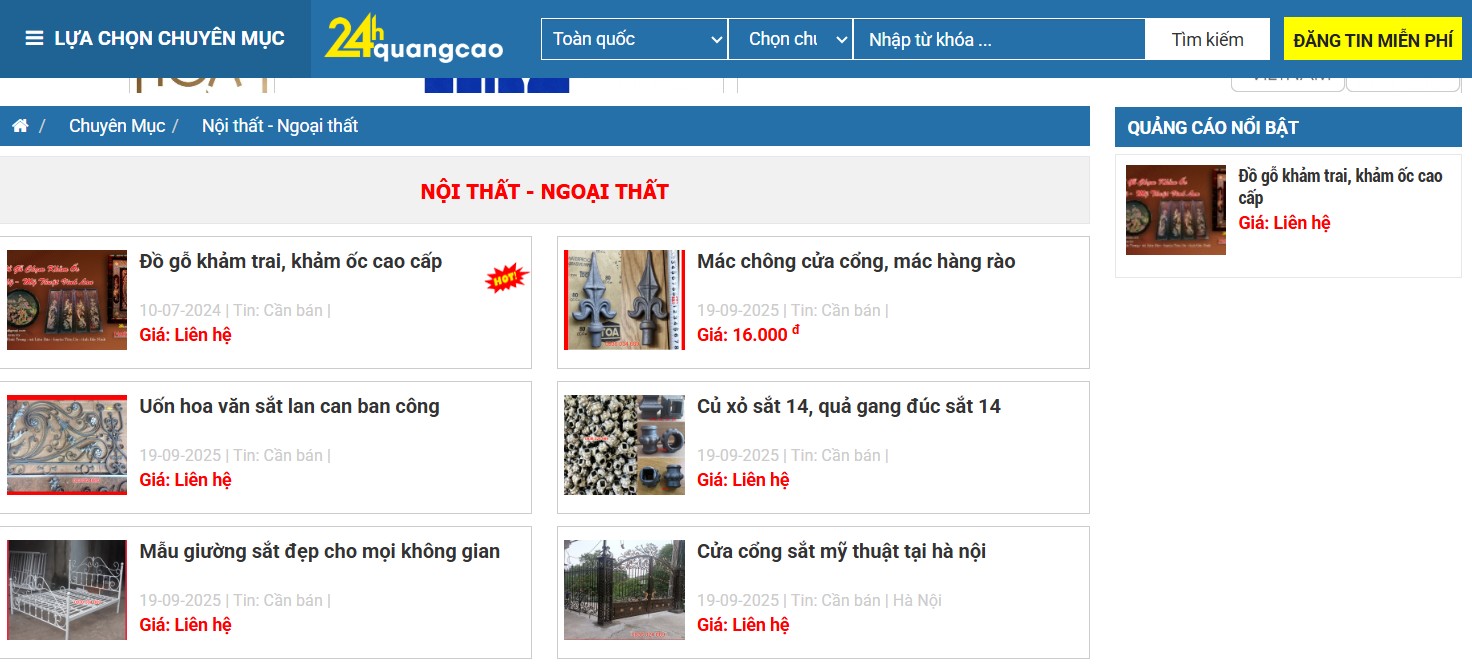The height and width of the screenshot is (667, 1472).
Task: Open the hamburger menu next to LỰA CHỌN CHUYÊN MỤC
Action: pos(33,38)
